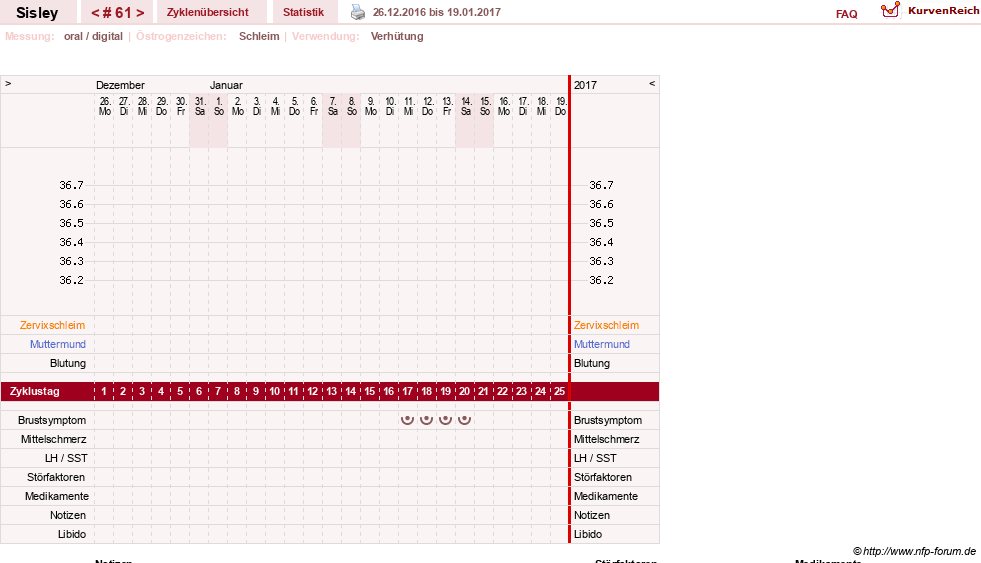Click the left 36.2 temperature label
Viewport: 981px width, 563px height.
[71, 280]
